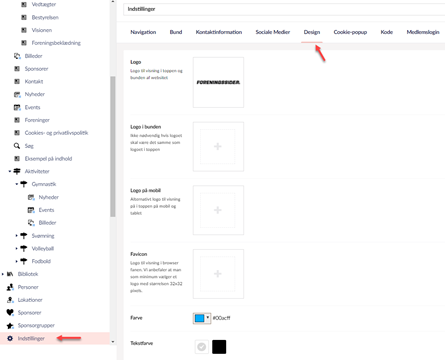Expand the Svømning tree node

click(x=16, y=236)
